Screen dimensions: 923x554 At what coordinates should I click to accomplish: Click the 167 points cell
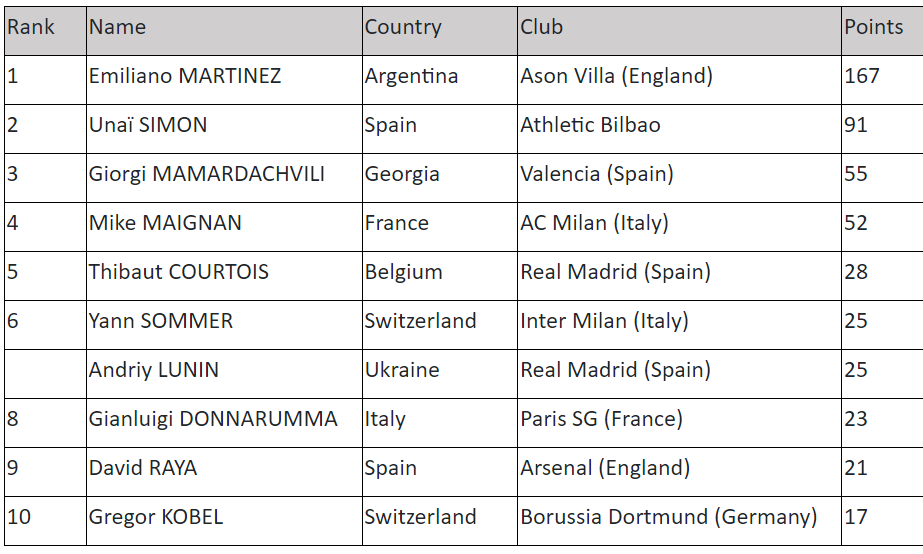(862, 77)
